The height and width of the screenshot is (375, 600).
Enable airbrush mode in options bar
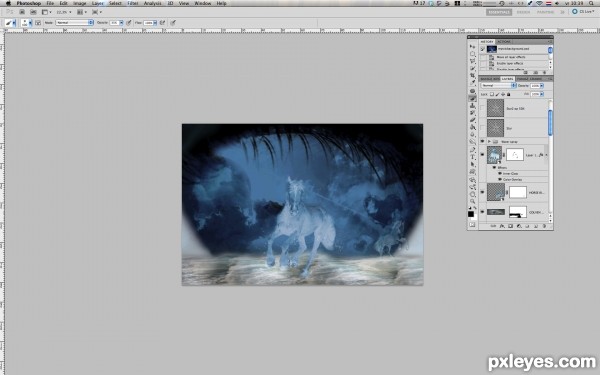click(x=163, y=23)
